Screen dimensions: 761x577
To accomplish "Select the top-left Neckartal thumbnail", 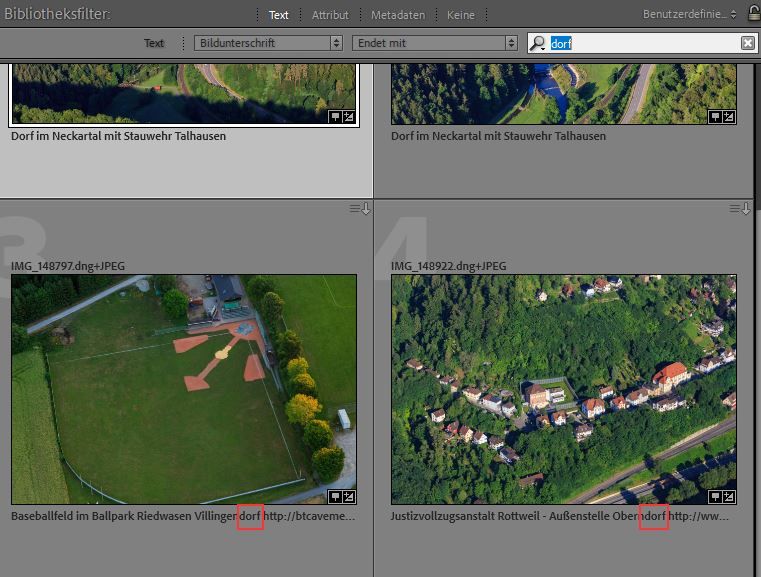I will (x=184, y=94).
